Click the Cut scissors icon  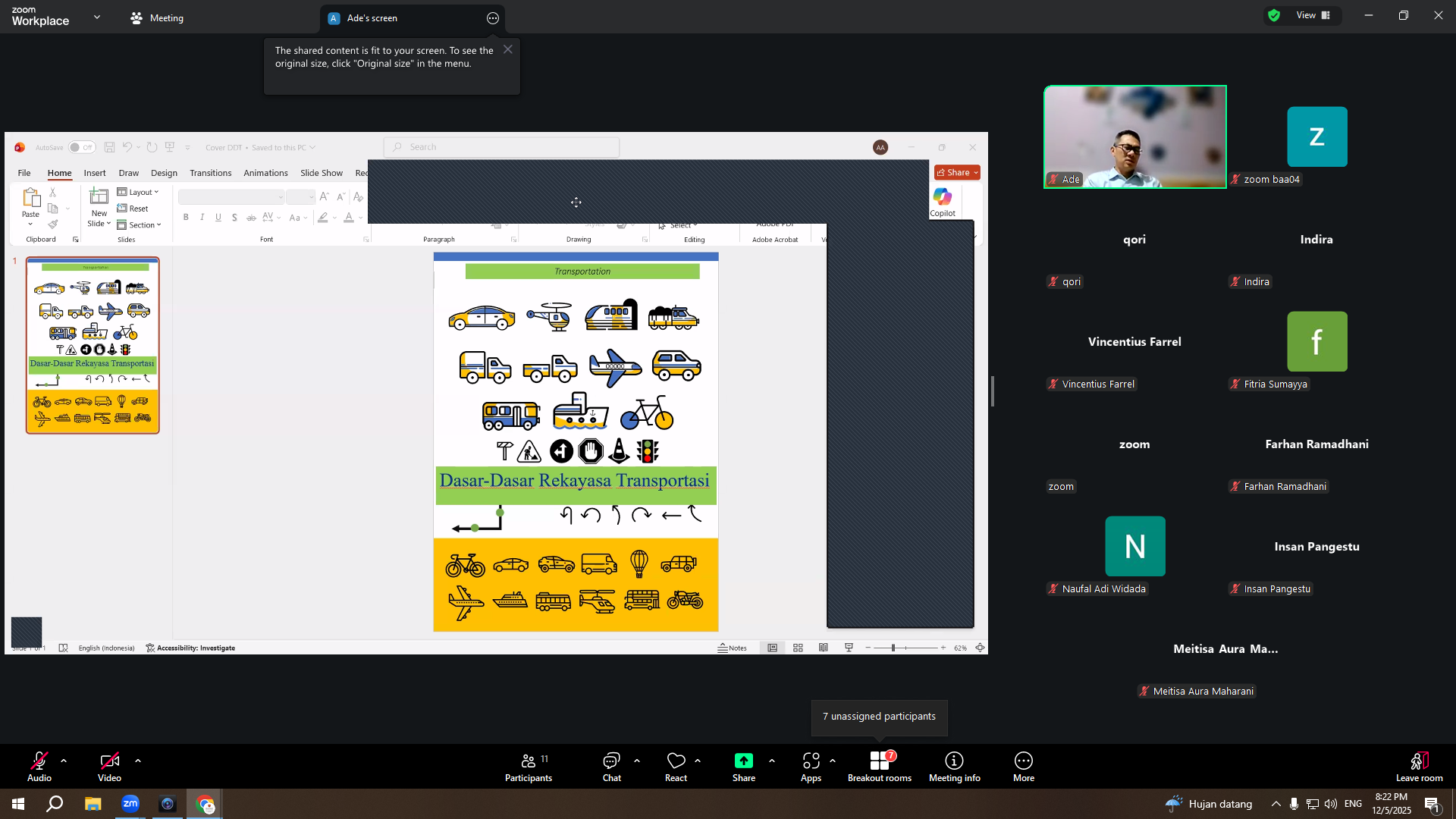(x=52, y=193)
